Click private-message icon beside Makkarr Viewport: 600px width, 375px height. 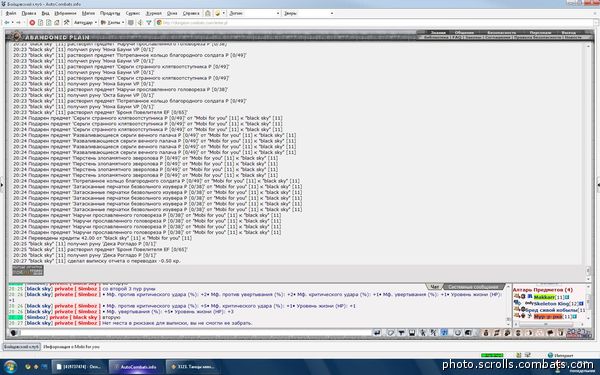[517, 297]
